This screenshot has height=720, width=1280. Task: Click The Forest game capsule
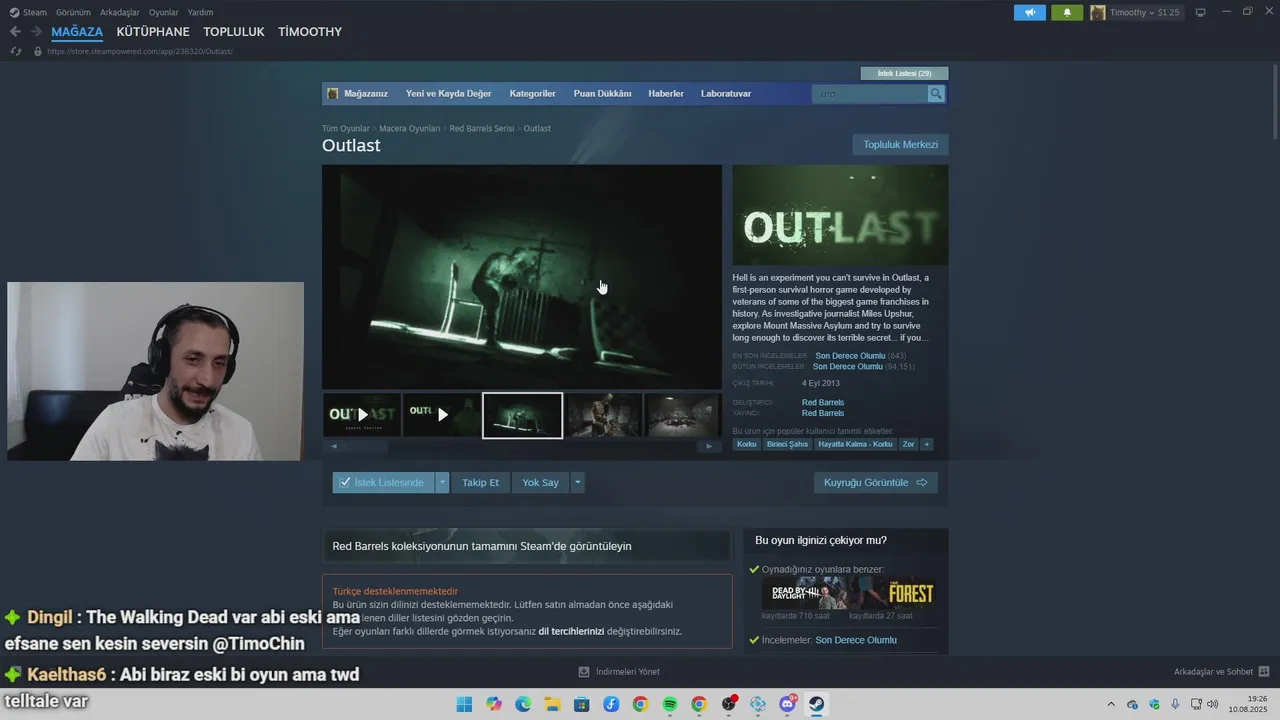click(x=892, y=593)
